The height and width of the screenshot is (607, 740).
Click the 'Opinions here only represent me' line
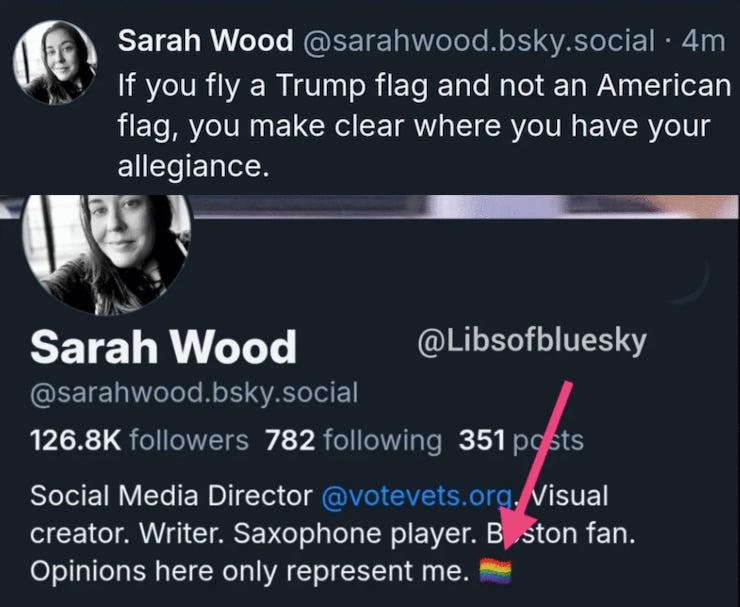click(250, 571)
